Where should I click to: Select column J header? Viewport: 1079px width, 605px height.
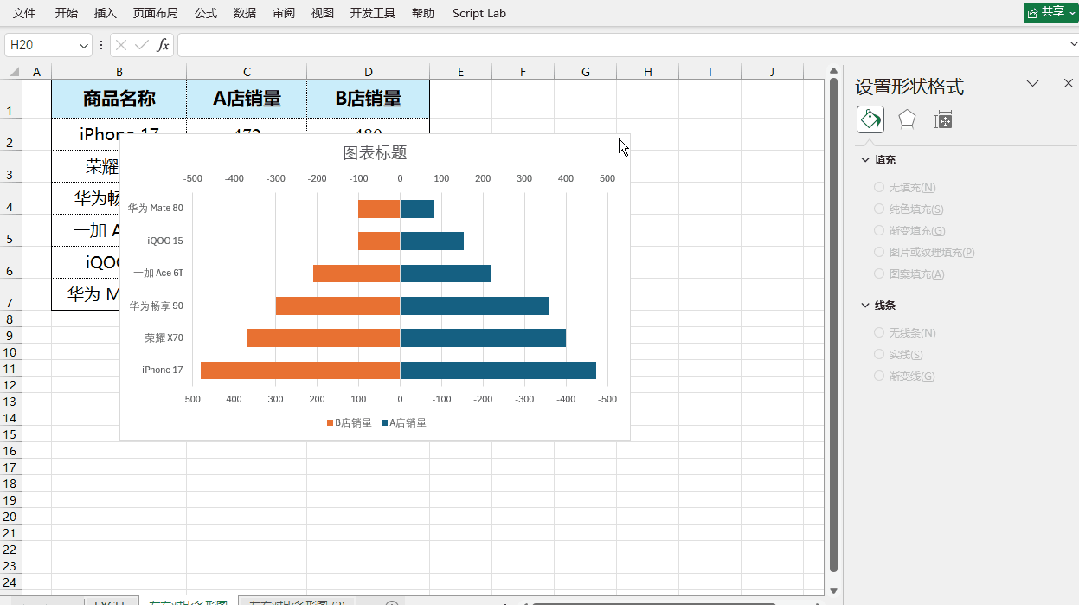(x=772, y=72)
